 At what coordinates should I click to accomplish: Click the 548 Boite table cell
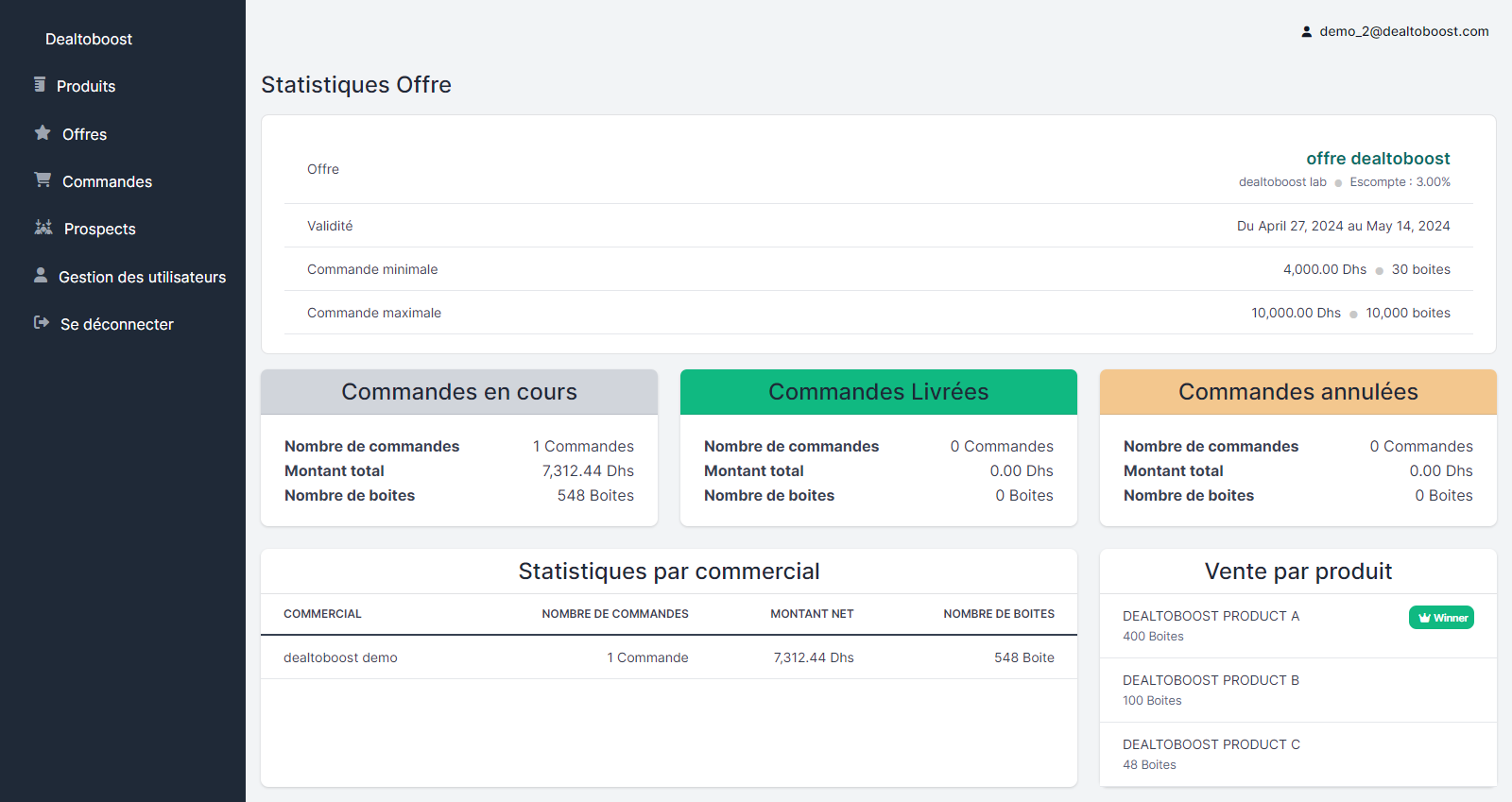pos(1024,657)
